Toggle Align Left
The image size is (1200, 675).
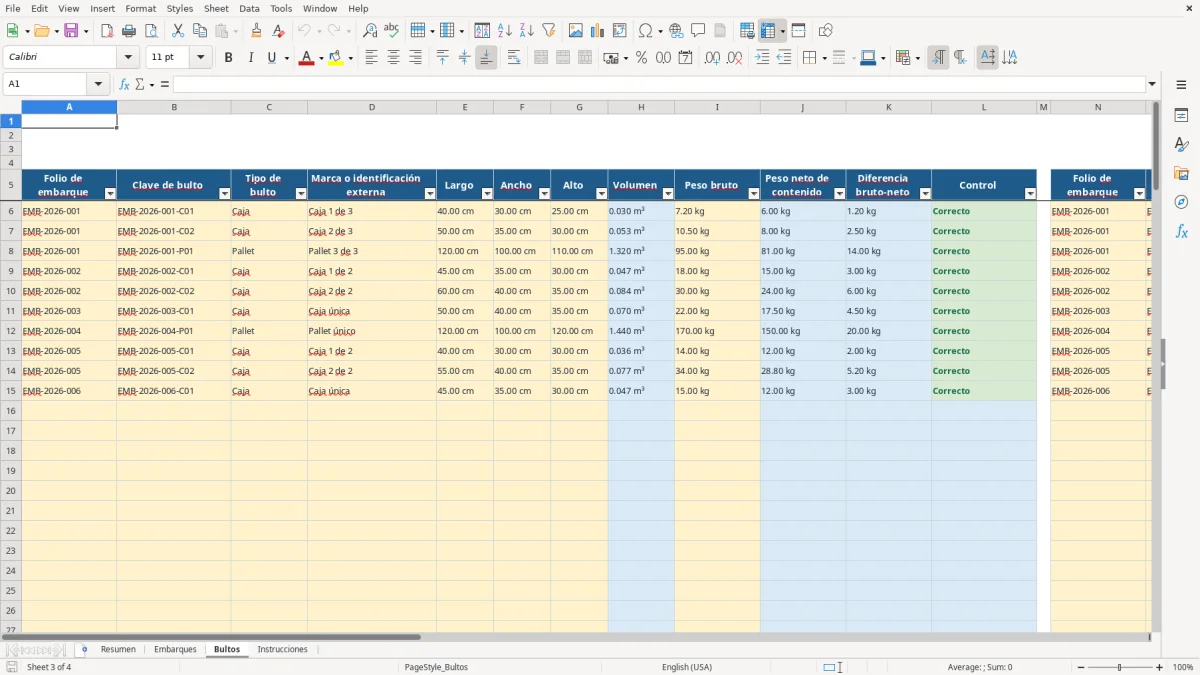tap(372, 58)
